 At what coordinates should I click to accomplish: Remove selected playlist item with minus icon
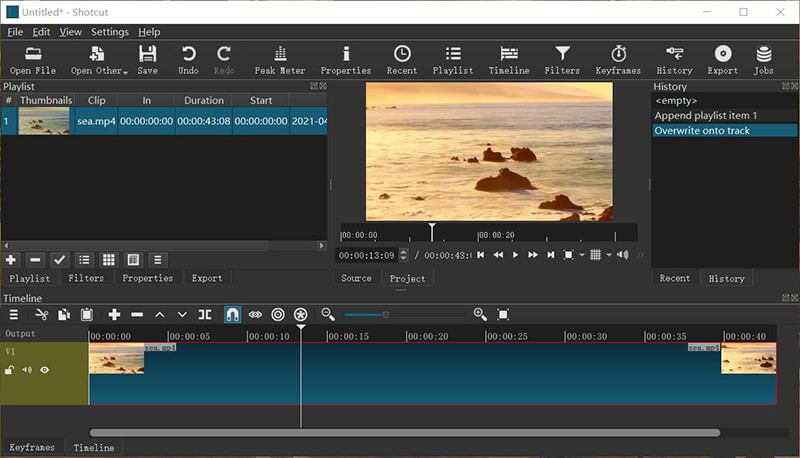(35, 260)
